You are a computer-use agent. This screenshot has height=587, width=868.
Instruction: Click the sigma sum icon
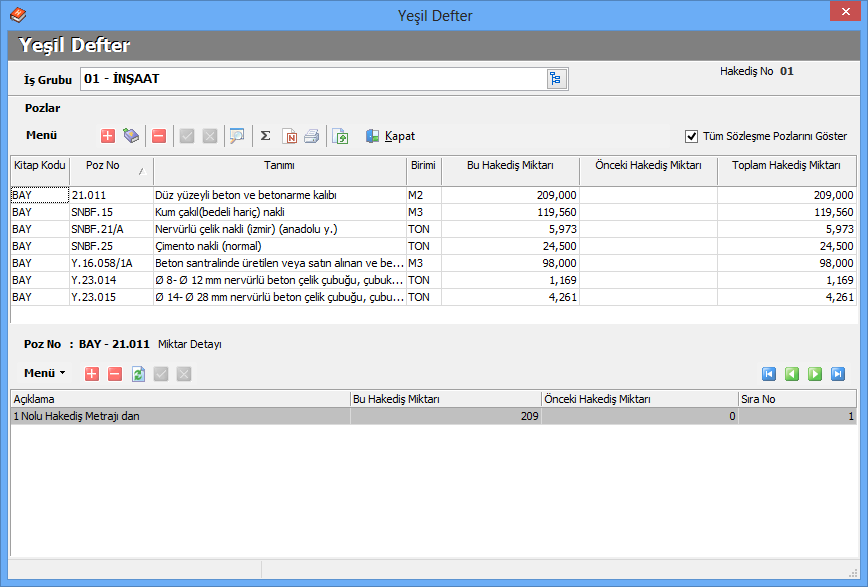pyautogui.click(x=265, y=136)
